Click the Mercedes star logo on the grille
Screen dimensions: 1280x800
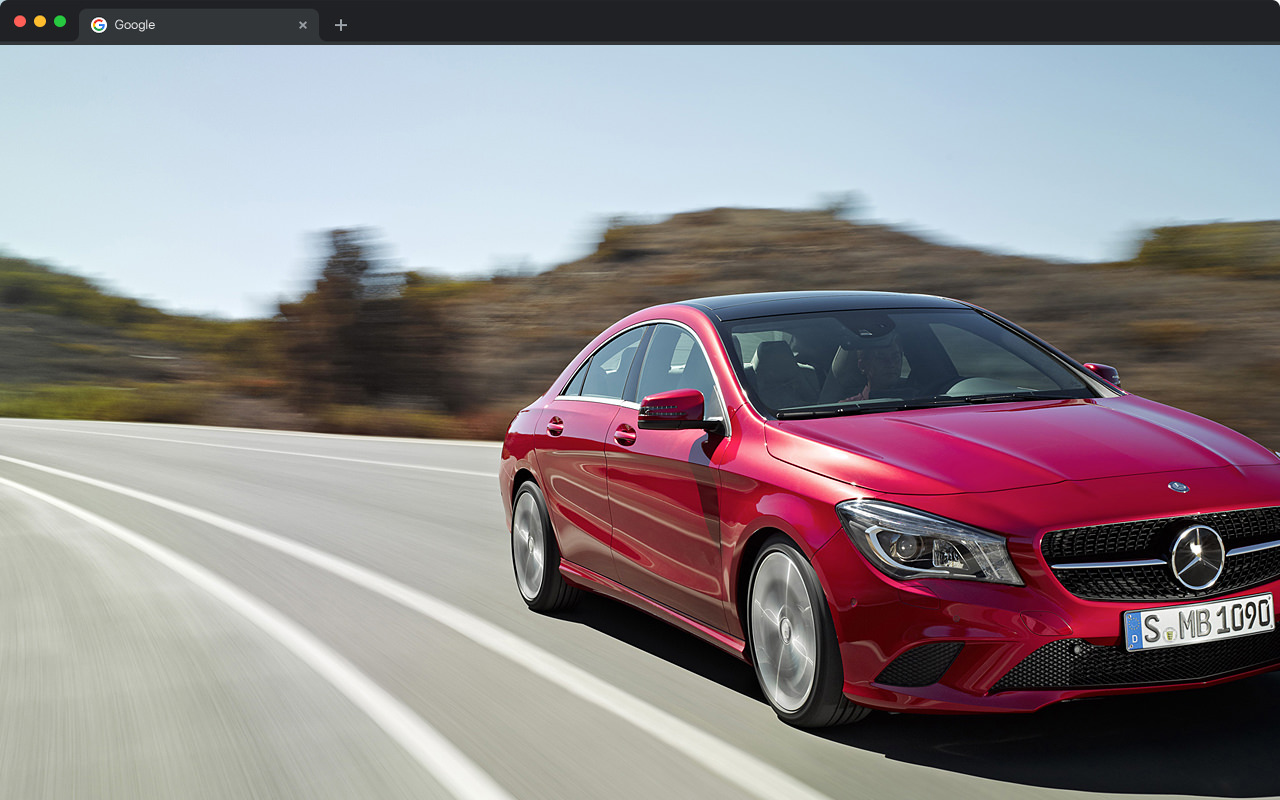(1197, 557)
